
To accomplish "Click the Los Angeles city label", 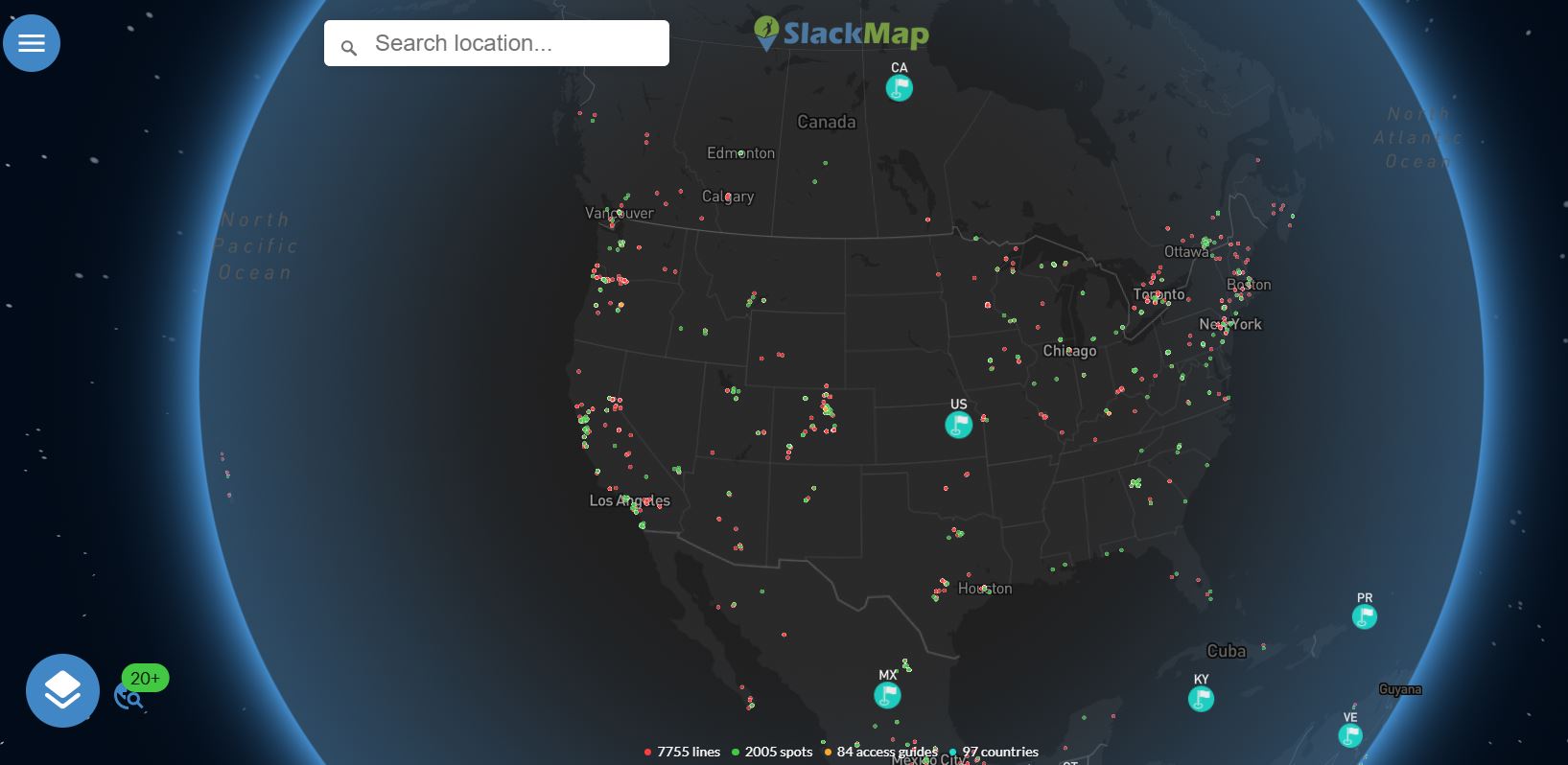I will tap(629, 500).
